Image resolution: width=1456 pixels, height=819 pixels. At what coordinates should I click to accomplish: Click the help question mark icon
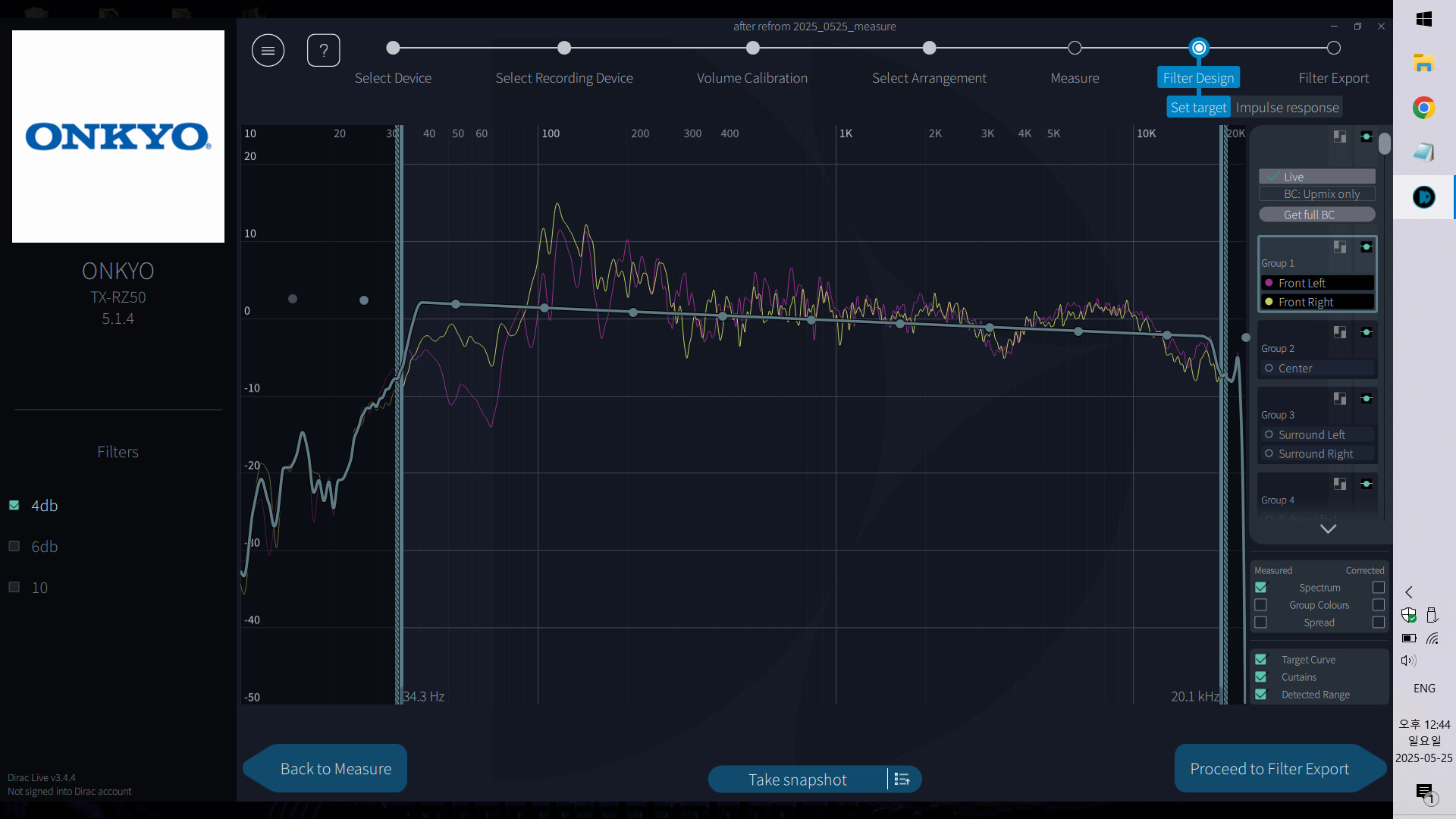[323, 51]
